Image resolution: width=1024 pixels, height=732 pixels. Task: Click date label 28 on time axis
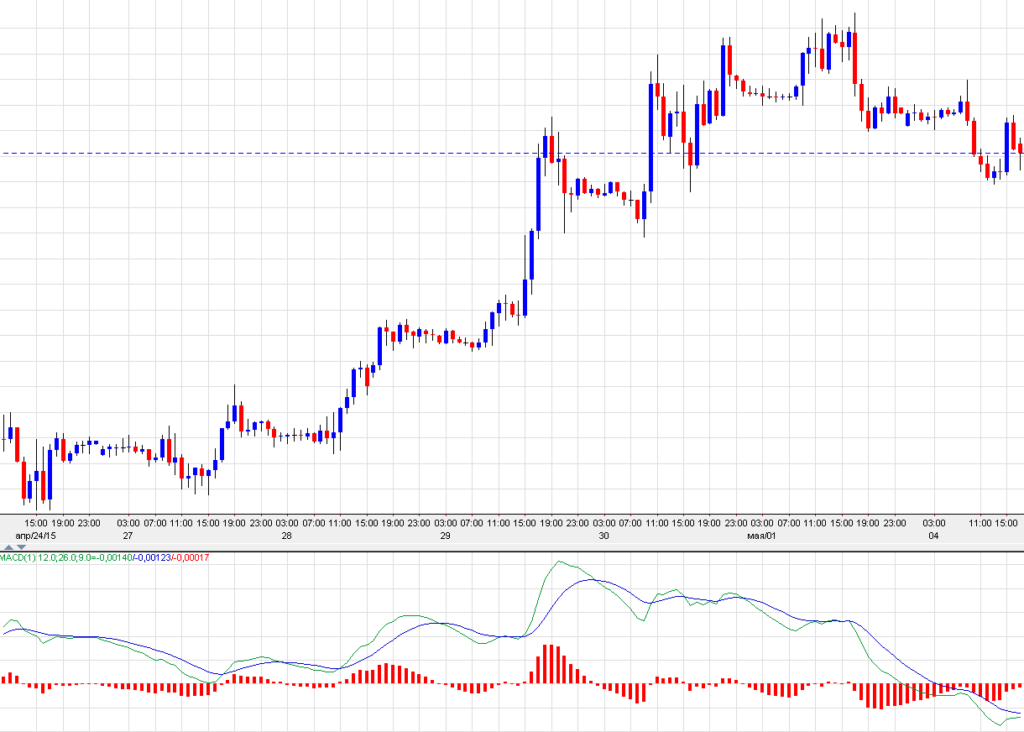pyautogui.click(x=287, y=536)
